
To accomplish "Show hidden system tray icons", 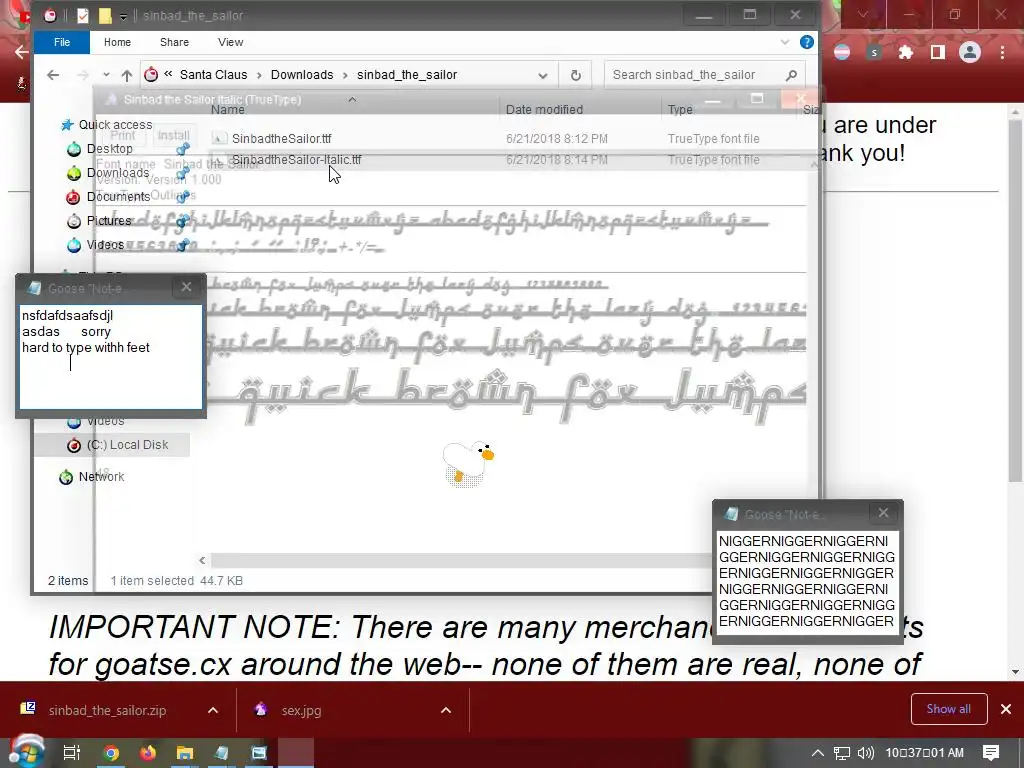I will pos(818,753).
